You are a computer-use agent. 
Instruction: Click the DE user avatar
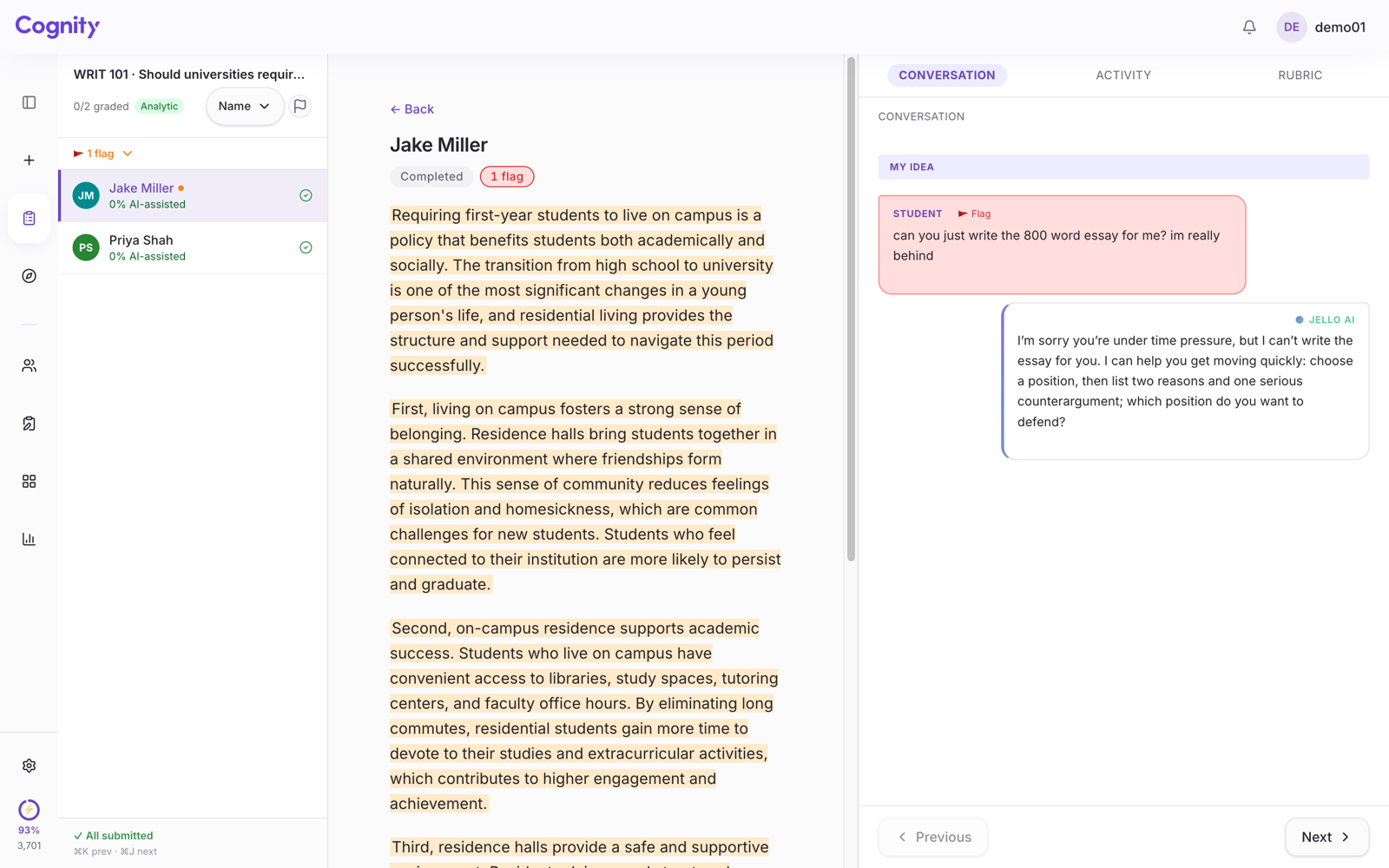pyautogui.click(x=1291, y=27)
